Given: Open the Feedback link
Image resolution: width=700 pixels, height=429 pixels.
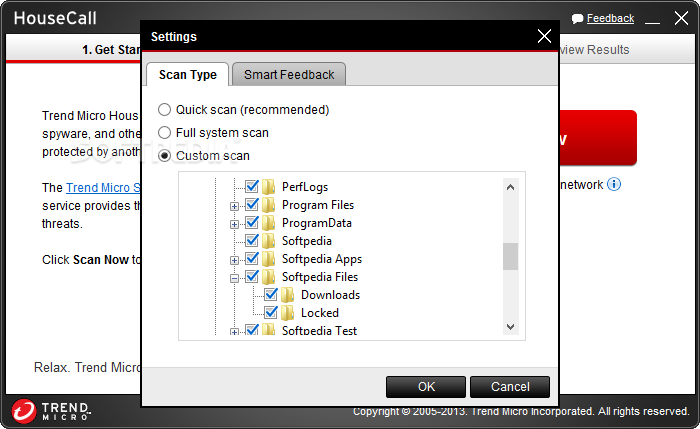Looking at the screenshot, I should pos(610,18).
